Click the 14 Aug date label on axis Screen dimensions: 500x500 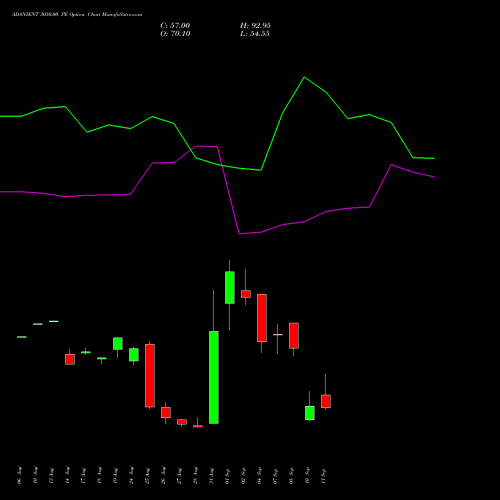pos(67,476)
